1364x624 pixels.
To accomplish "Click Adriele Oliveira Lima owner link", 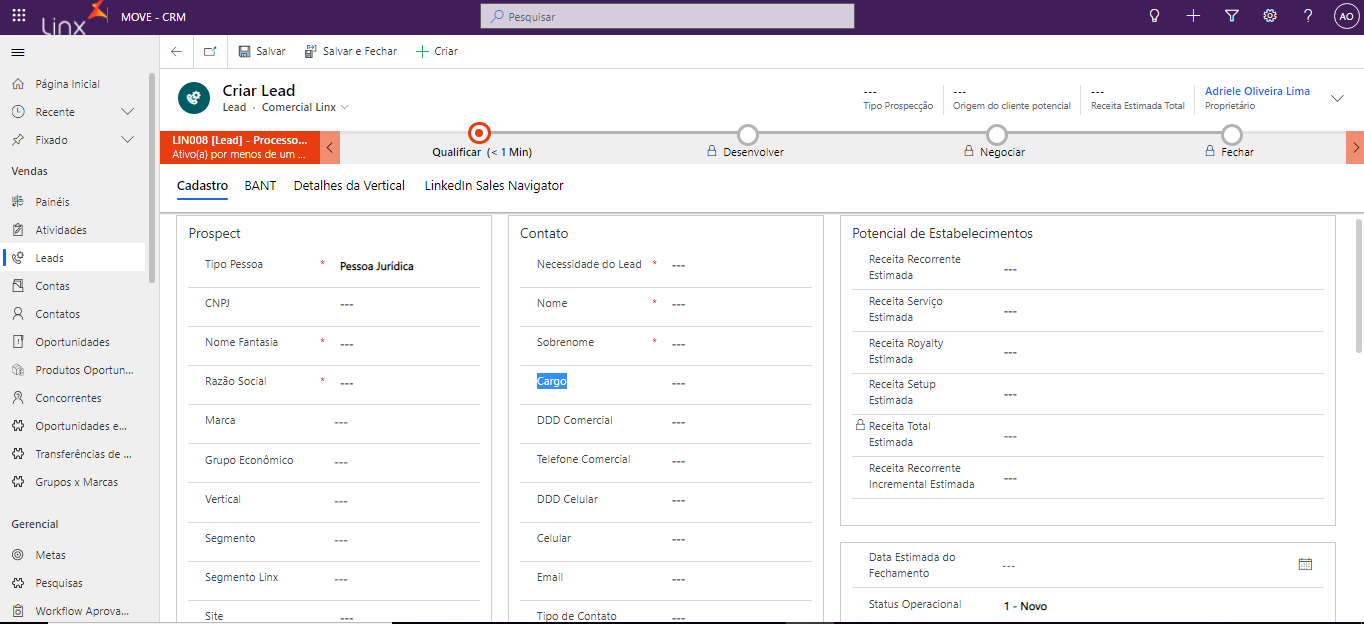I will click(1257, 91).
